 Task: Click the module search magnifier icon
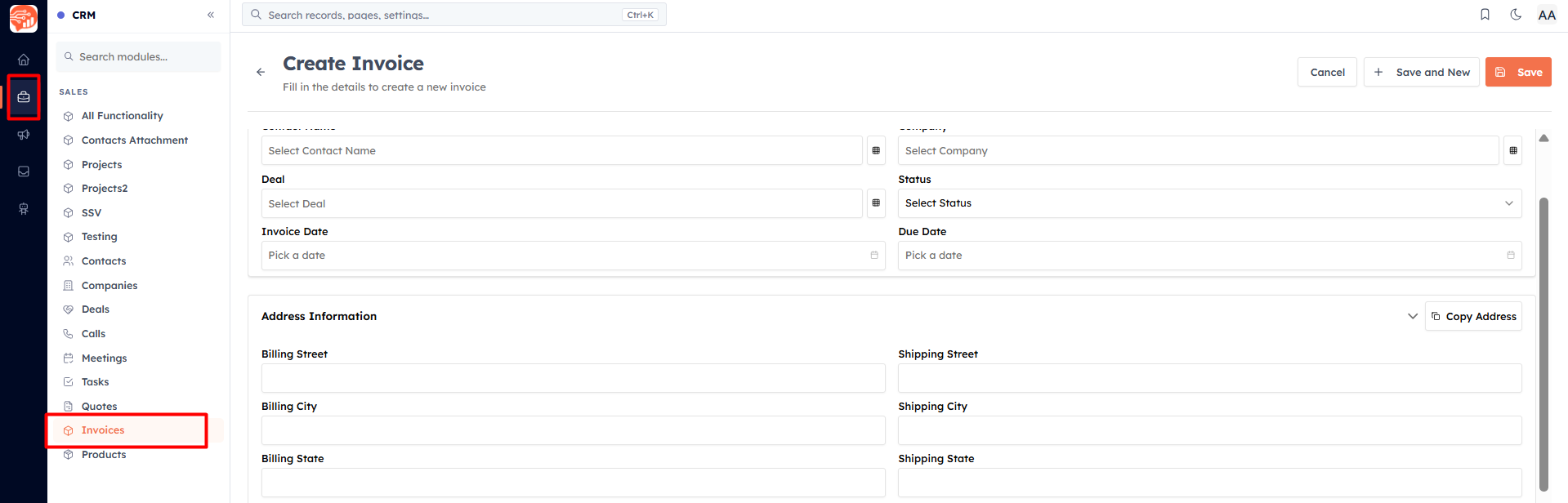click(69, 57)
